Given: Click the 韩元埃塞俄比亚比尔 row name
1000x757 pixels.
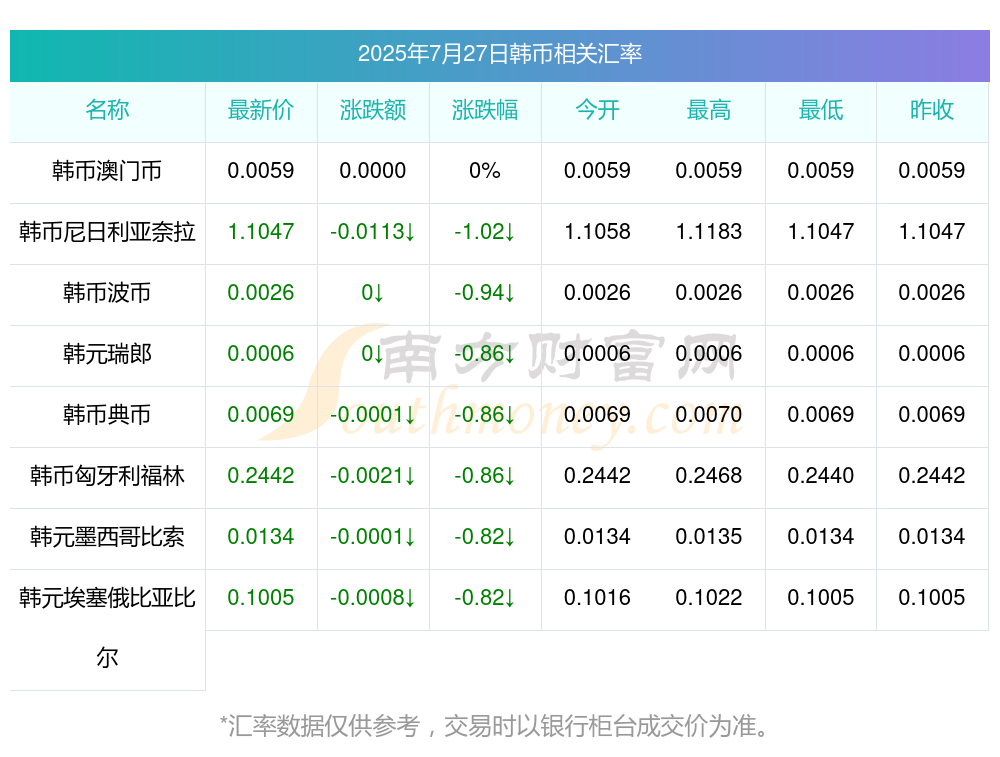Looking at the screenshot, I should click(107, 628).
